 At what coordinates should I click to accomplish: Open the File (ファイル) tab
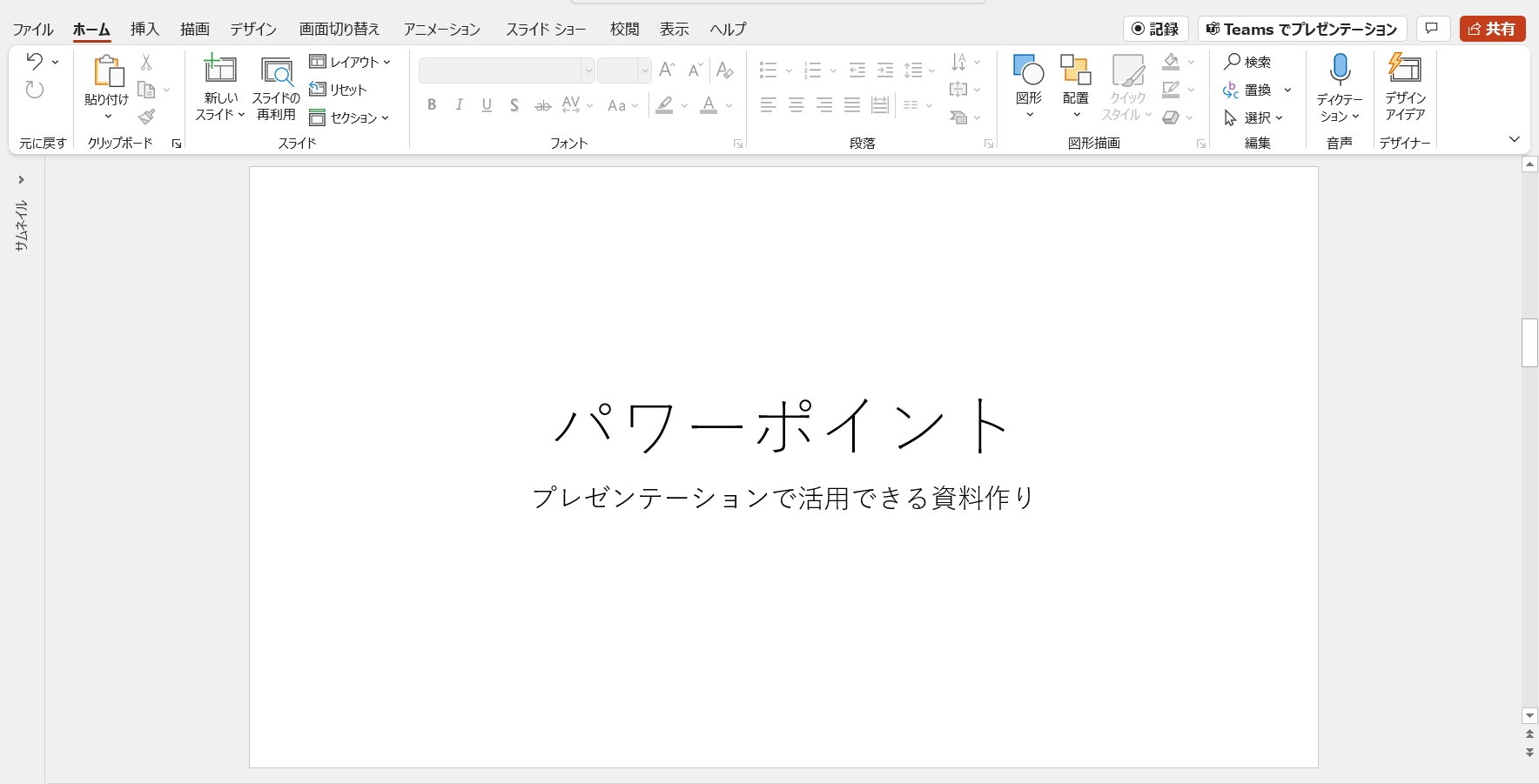[x=33, y=29]
